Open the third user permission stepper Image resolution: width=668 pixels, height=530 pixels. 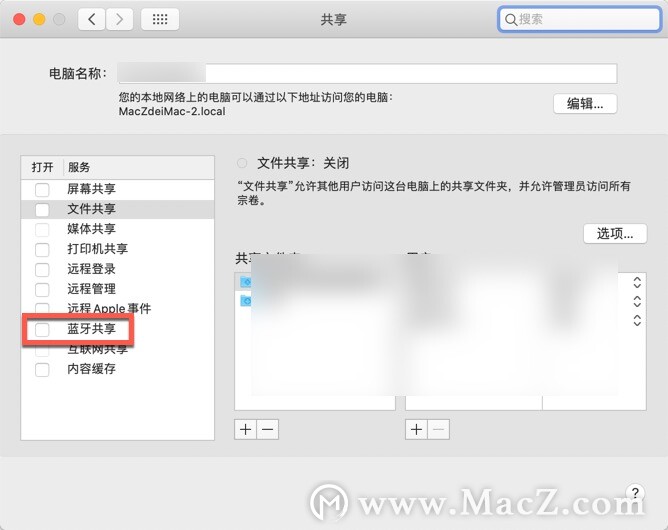tap(637, 320)
